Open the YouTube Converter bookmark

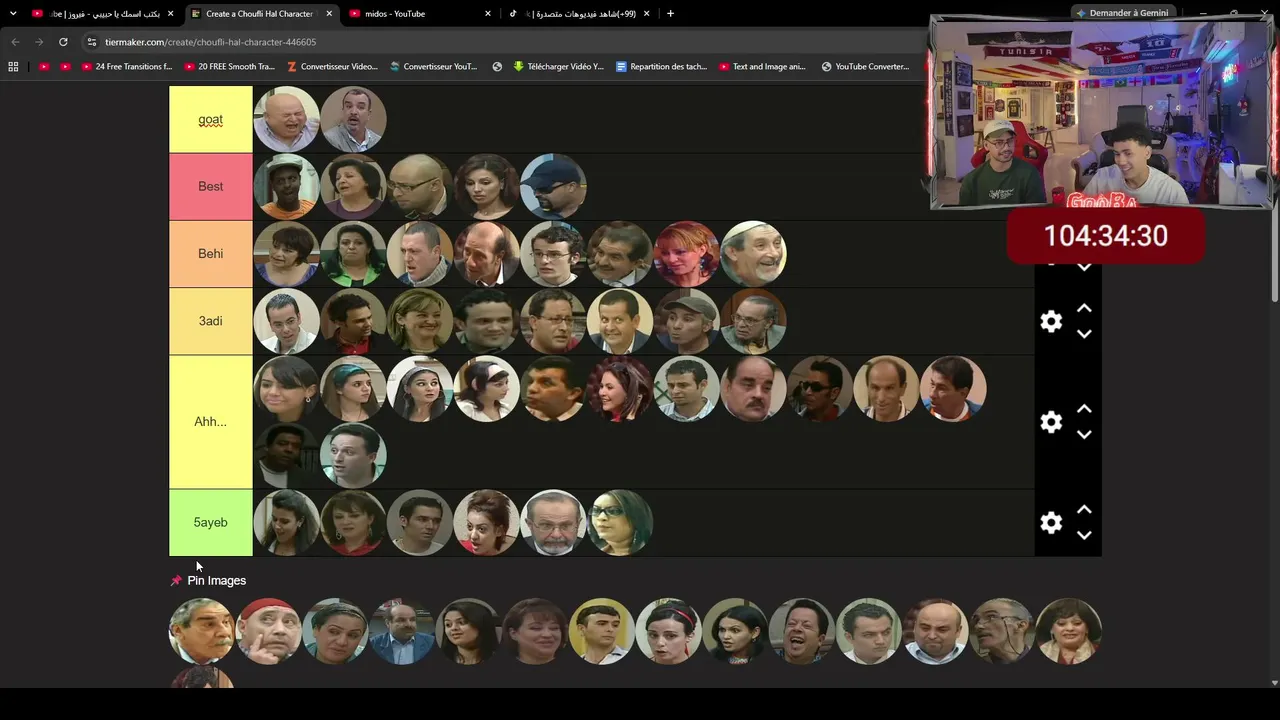click(866, 67)
